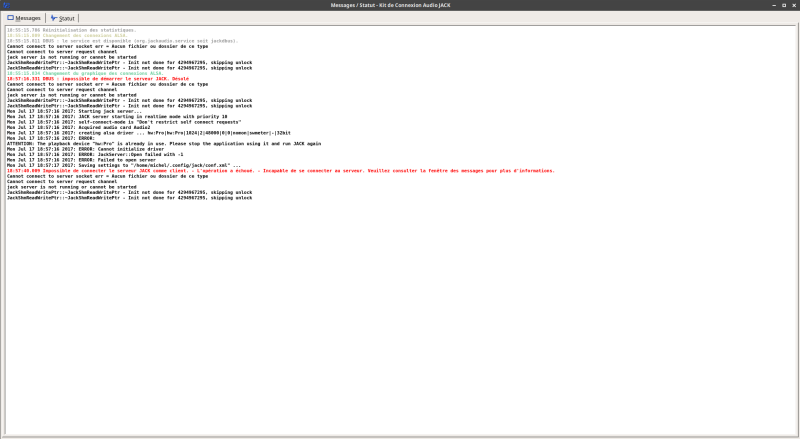Select red "impossible de démarrer le serveur JACK" line
The image size is (800, 439).
point(97,79)
